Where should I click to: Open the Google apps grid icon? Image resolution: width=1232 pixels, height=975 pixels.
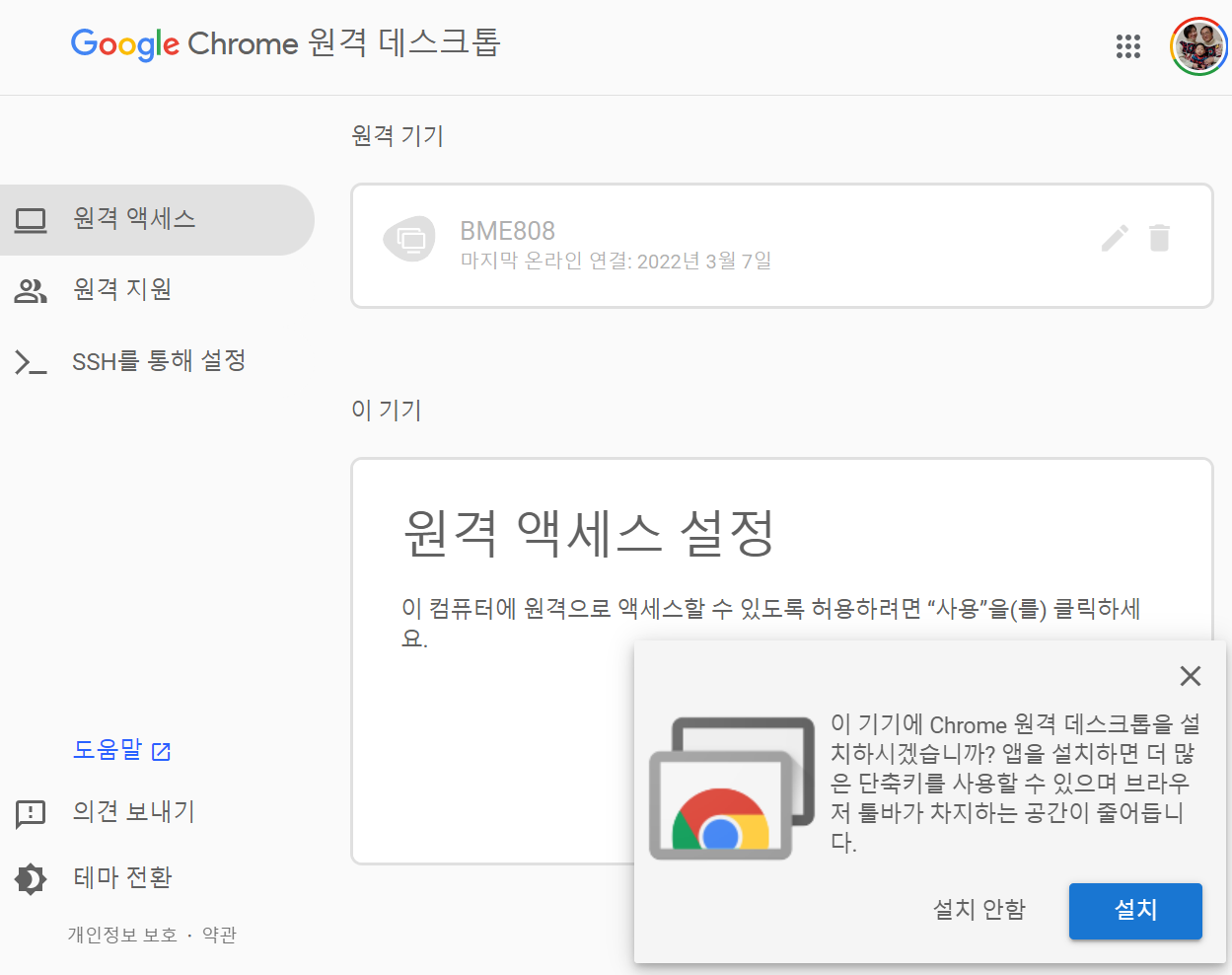tap(1127, 46)
